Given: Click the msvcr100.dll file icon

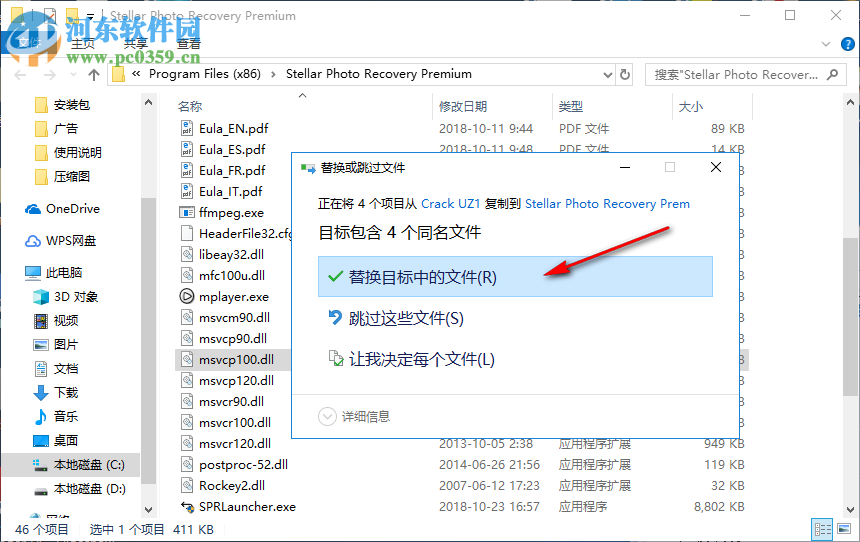Looking at the screenshot, I should pos(187,422).
